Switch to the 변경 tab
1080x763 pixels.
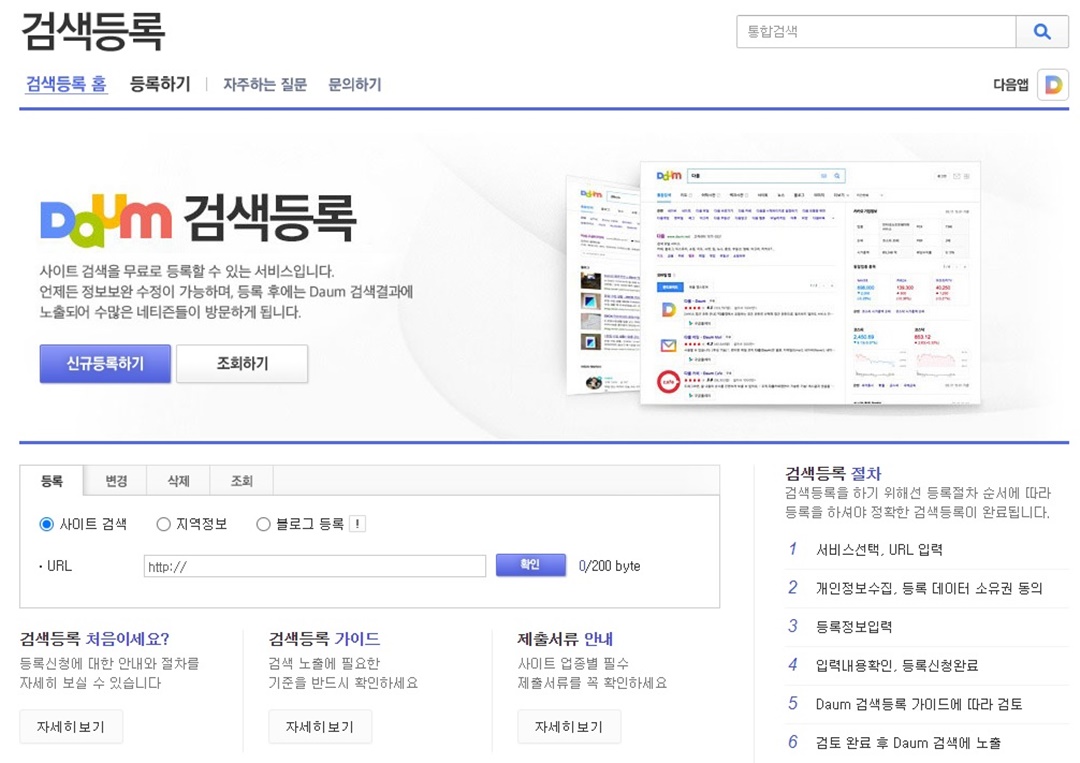(115, 481)
